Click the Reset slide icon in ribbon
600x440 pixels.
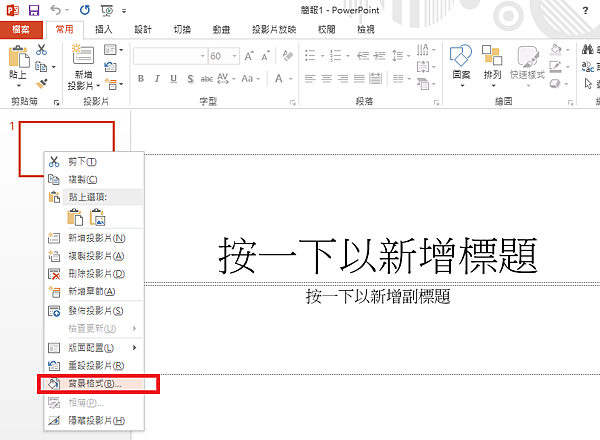pyautogui.click(x=110, y=67)
